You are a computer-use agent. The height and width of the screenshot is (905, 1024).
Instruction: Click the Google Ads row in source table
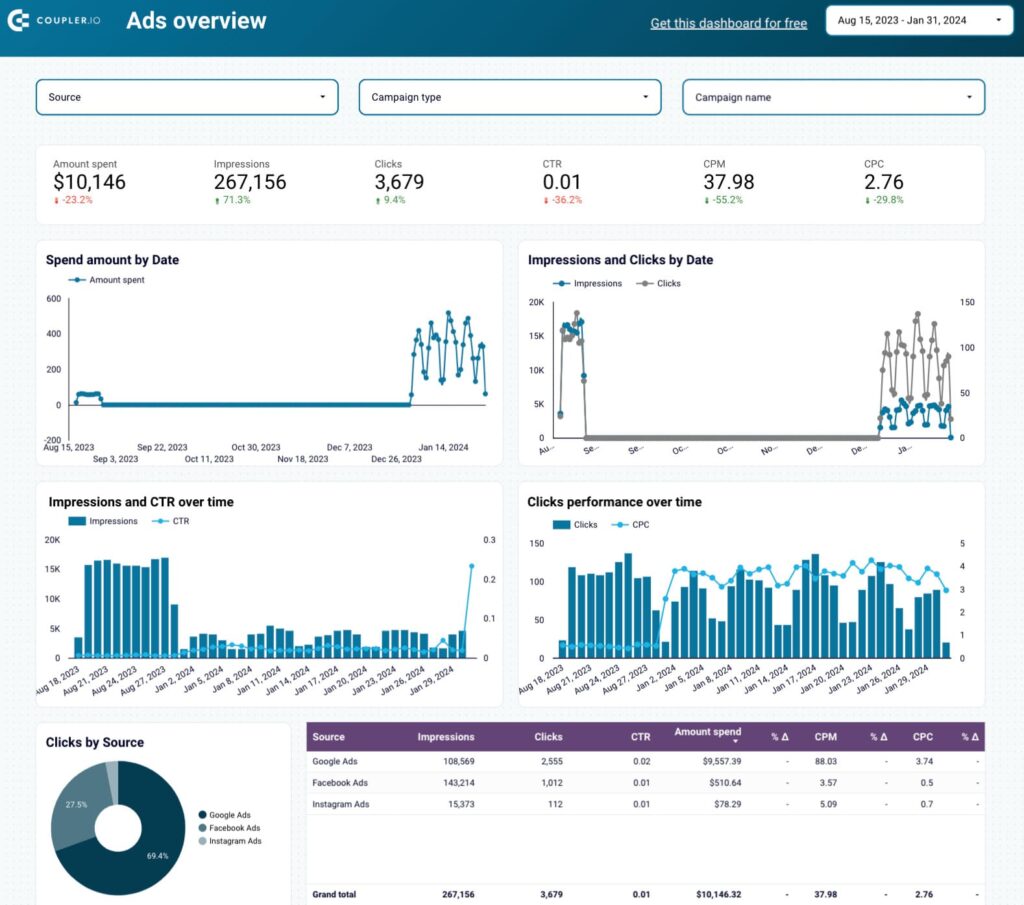pyautogui.click(x=645, y=761)
